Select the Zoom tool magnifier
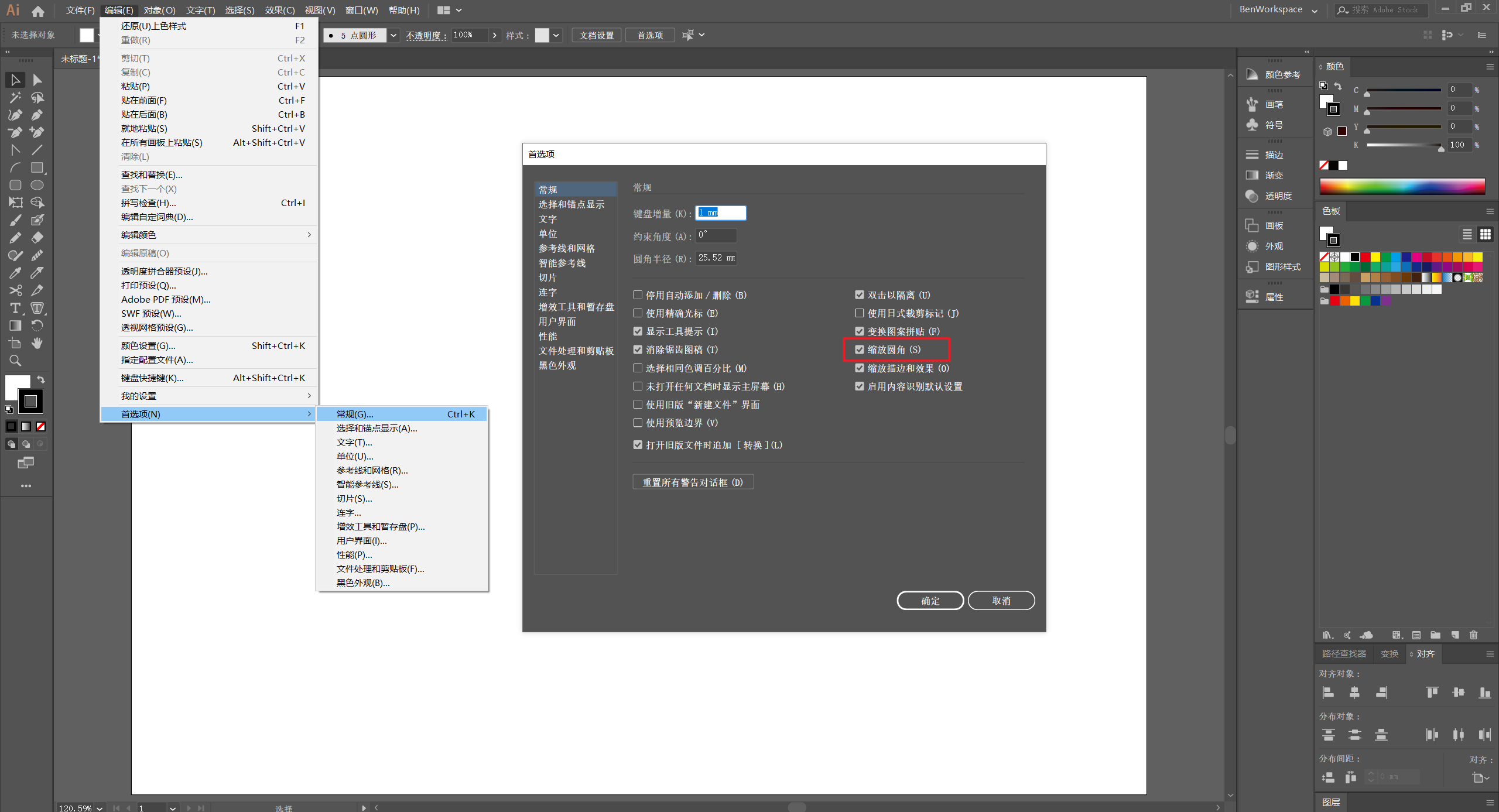 15,361
